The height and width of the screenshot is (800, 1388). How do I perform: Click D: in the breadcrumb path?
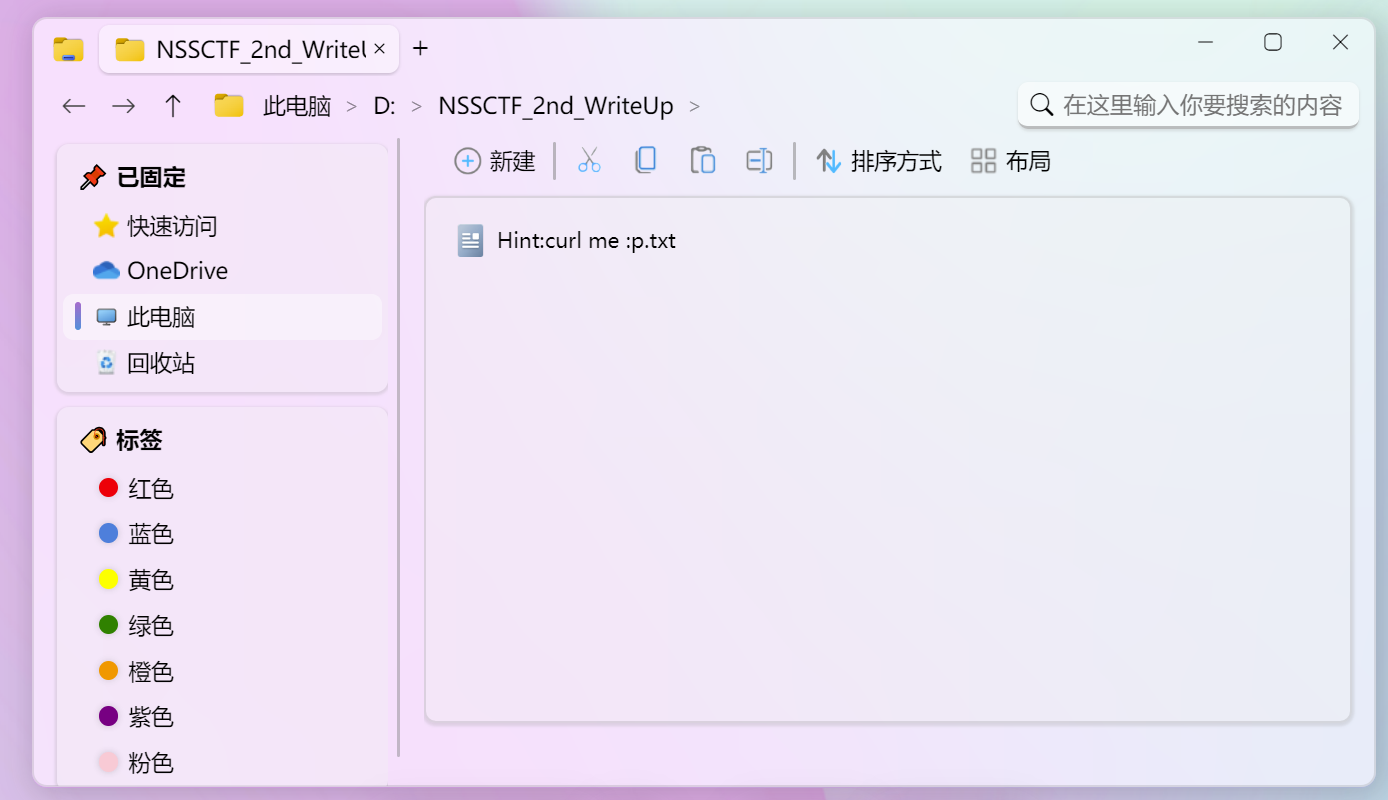(384, 106)
